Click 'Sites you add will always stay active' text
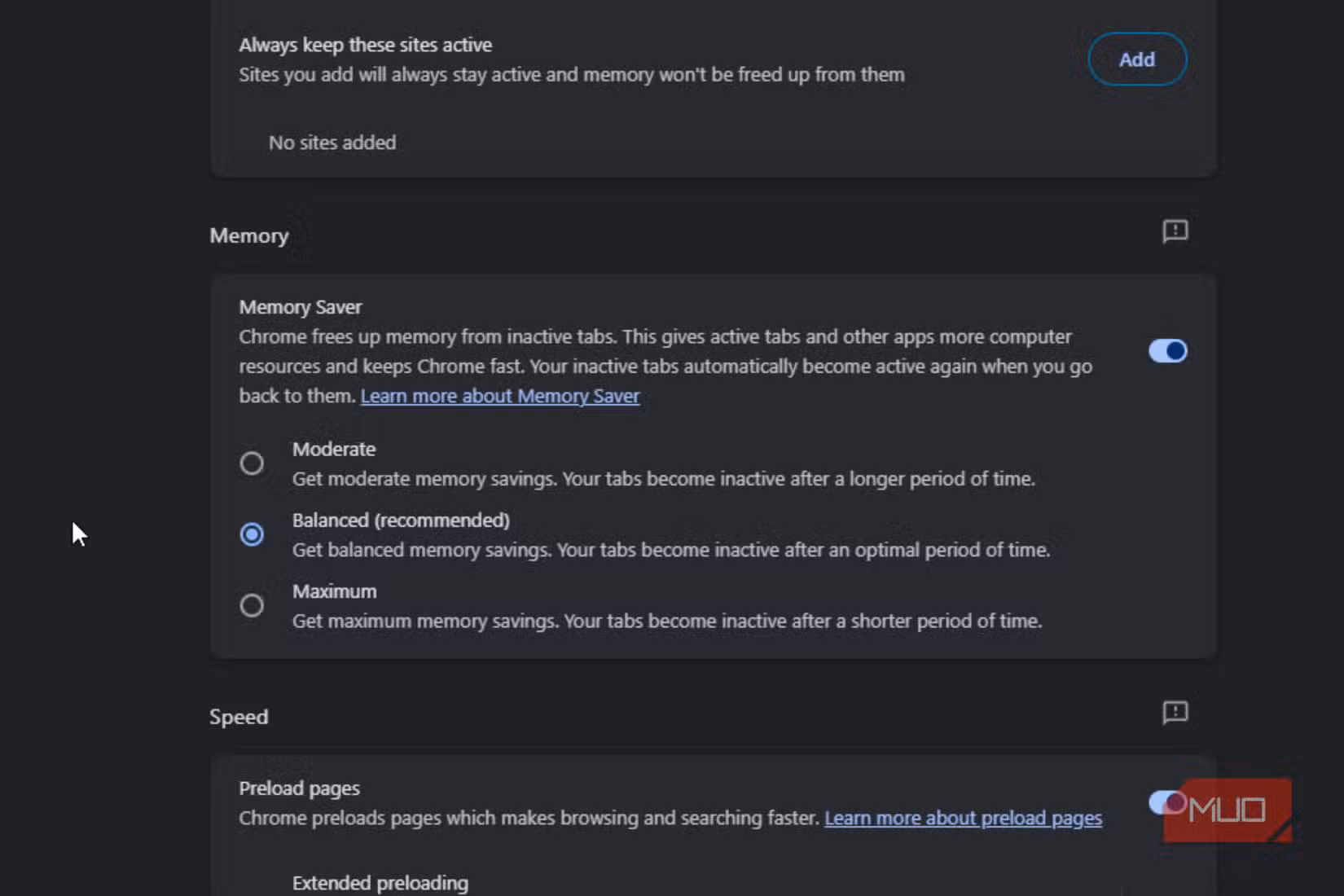Image resolution: width=1344 pixels, height=896 pixels. coord(571,75)
